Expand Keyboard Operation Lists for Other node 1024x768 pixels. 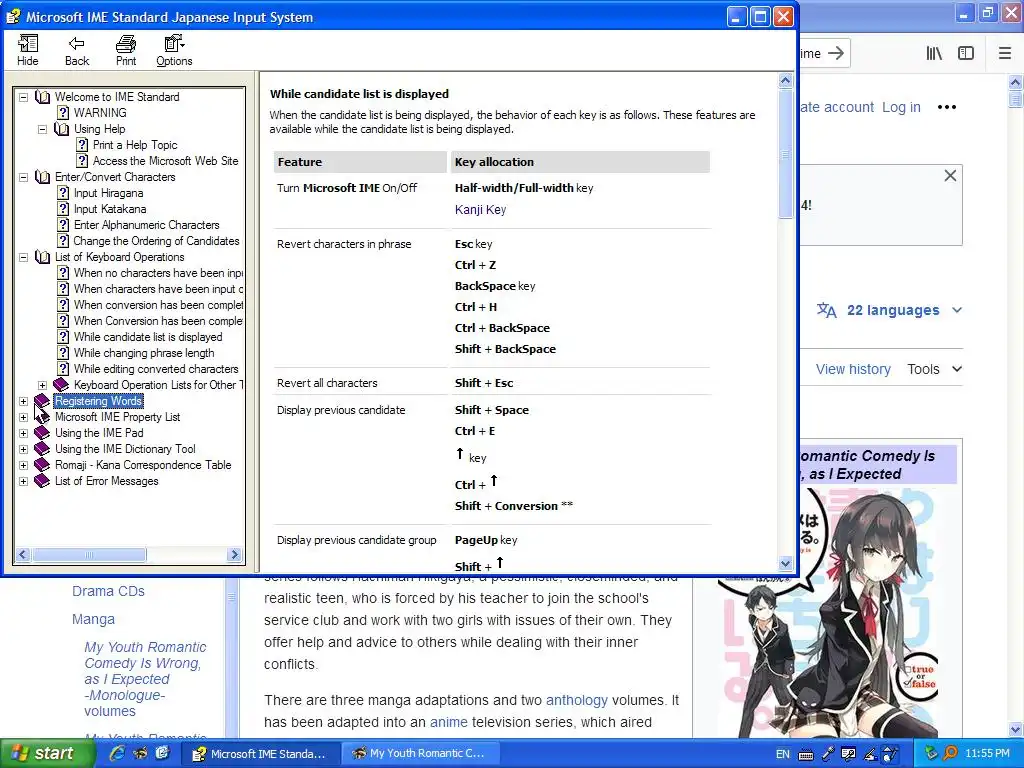[42, 385]
